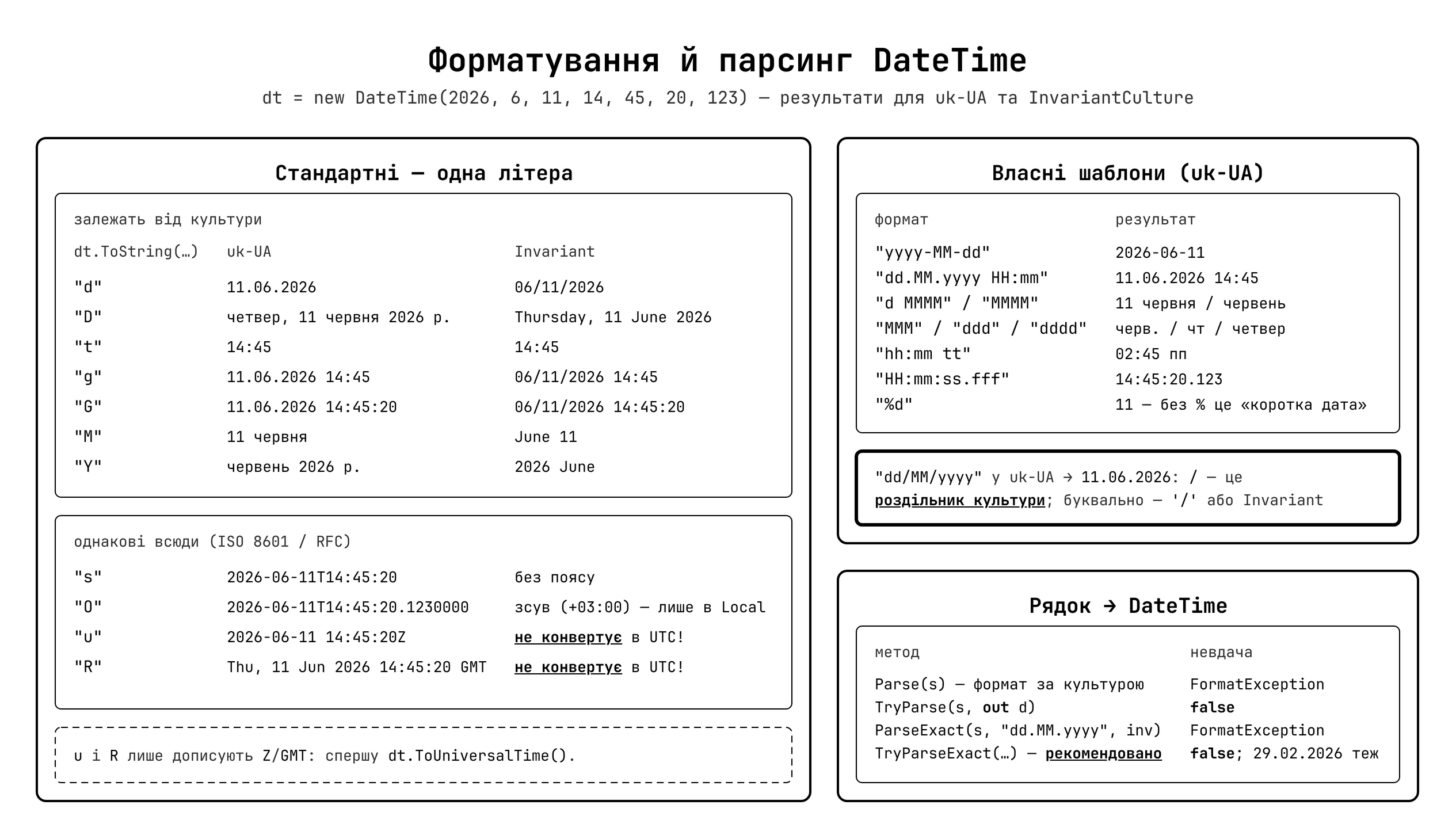Click the "%d" format specifier
Viewport: 1456px width, 839px height.
point(894,405)
